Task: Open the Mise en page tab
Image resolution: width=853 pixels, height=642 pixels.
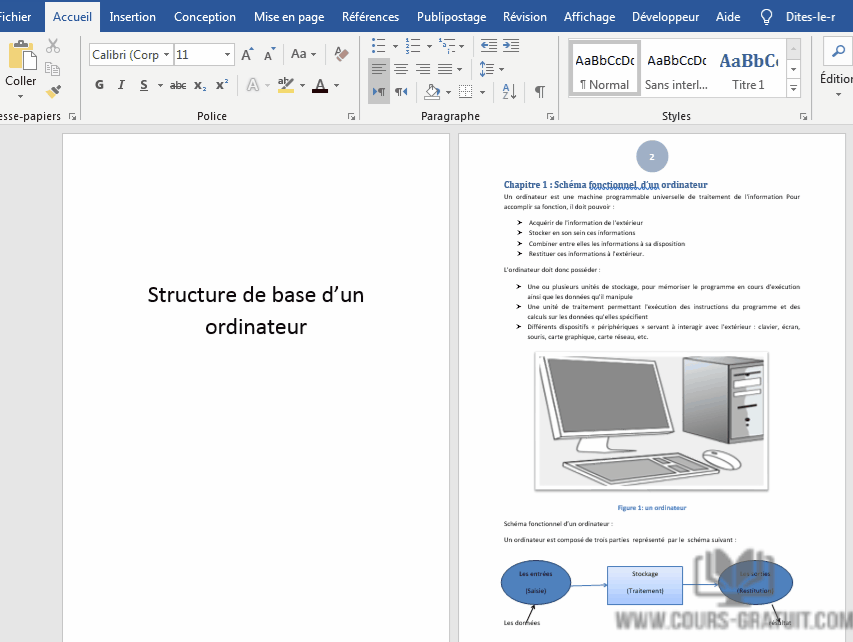Action: [289, 17]
